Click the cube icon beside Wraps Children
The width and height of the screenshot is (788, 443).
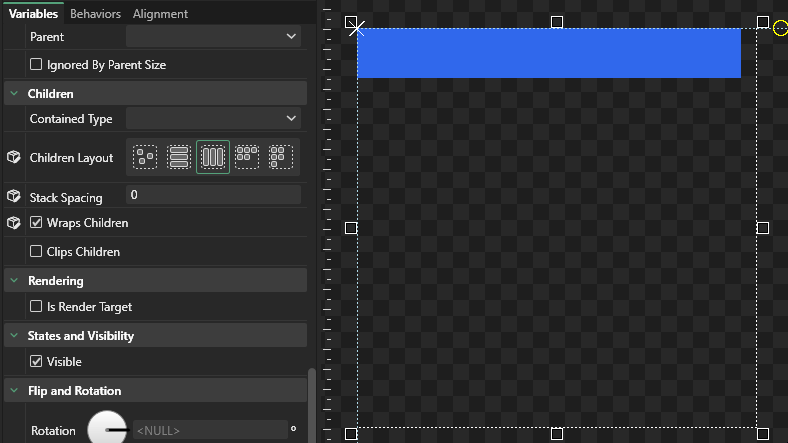(14, 222)
